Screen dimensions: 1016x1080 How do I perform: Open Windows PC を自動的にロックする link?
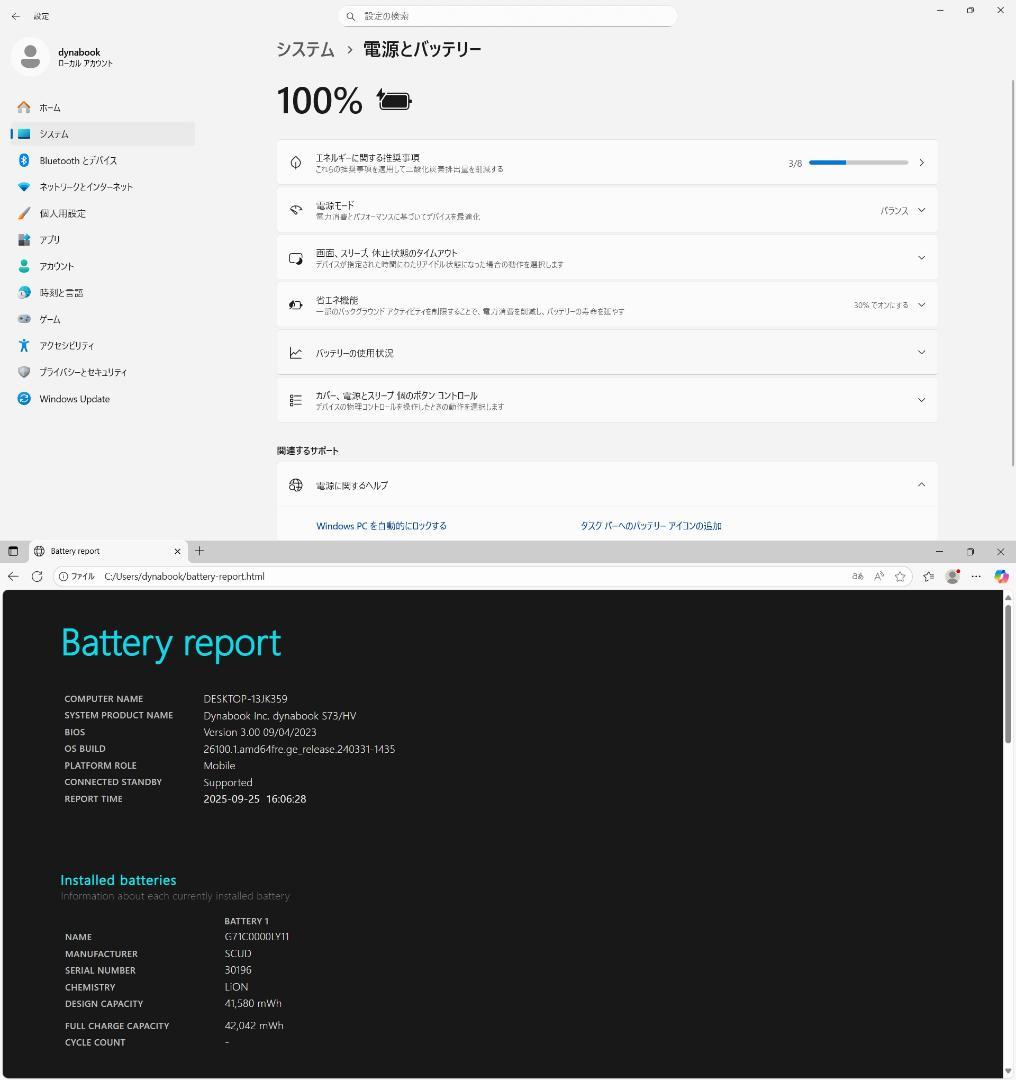pyautogui.click(x=381, y=526)
